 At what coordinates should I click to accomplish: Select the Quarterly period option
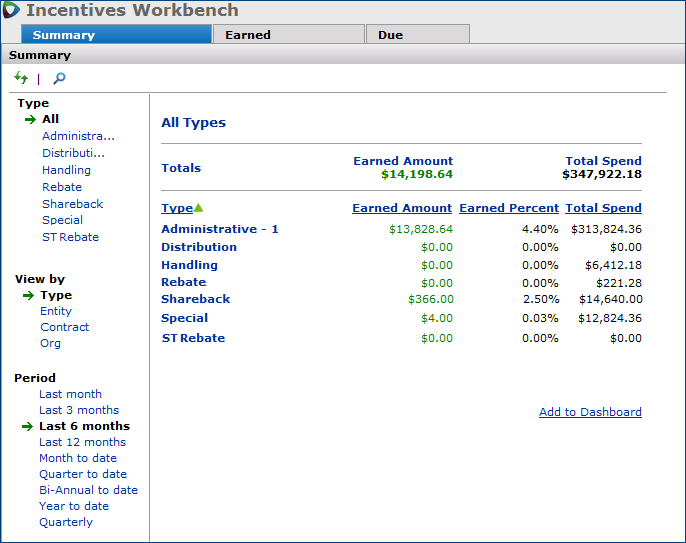[66, 522]
